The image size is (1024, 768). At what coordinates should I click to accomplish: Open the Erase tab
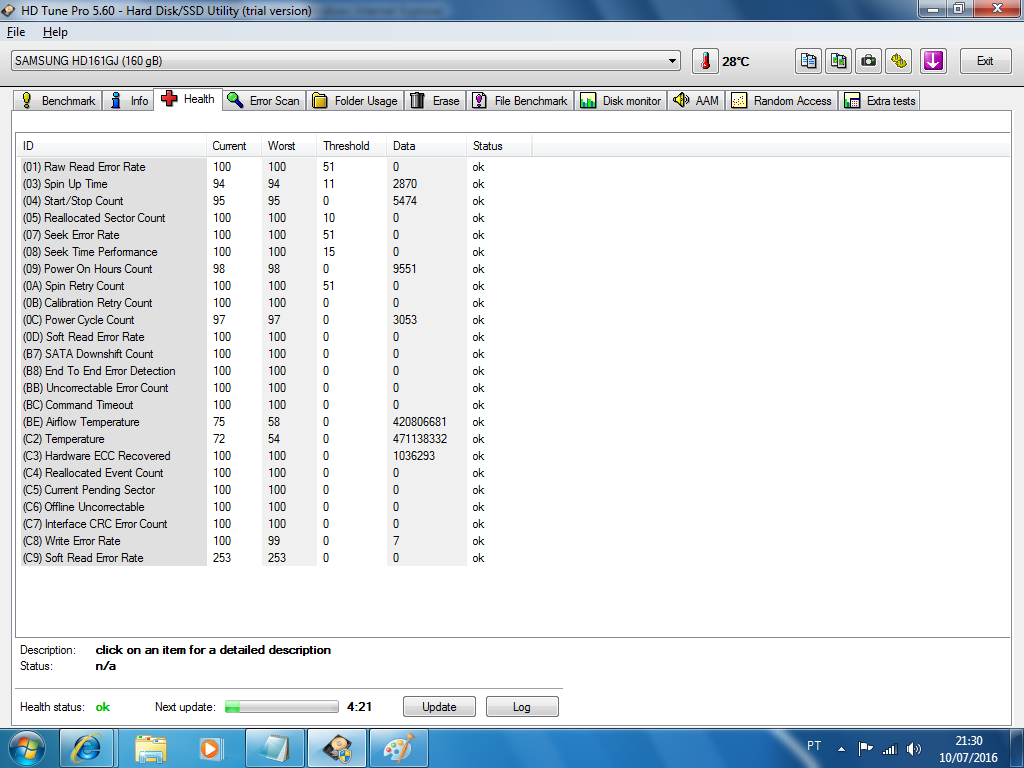435,101
